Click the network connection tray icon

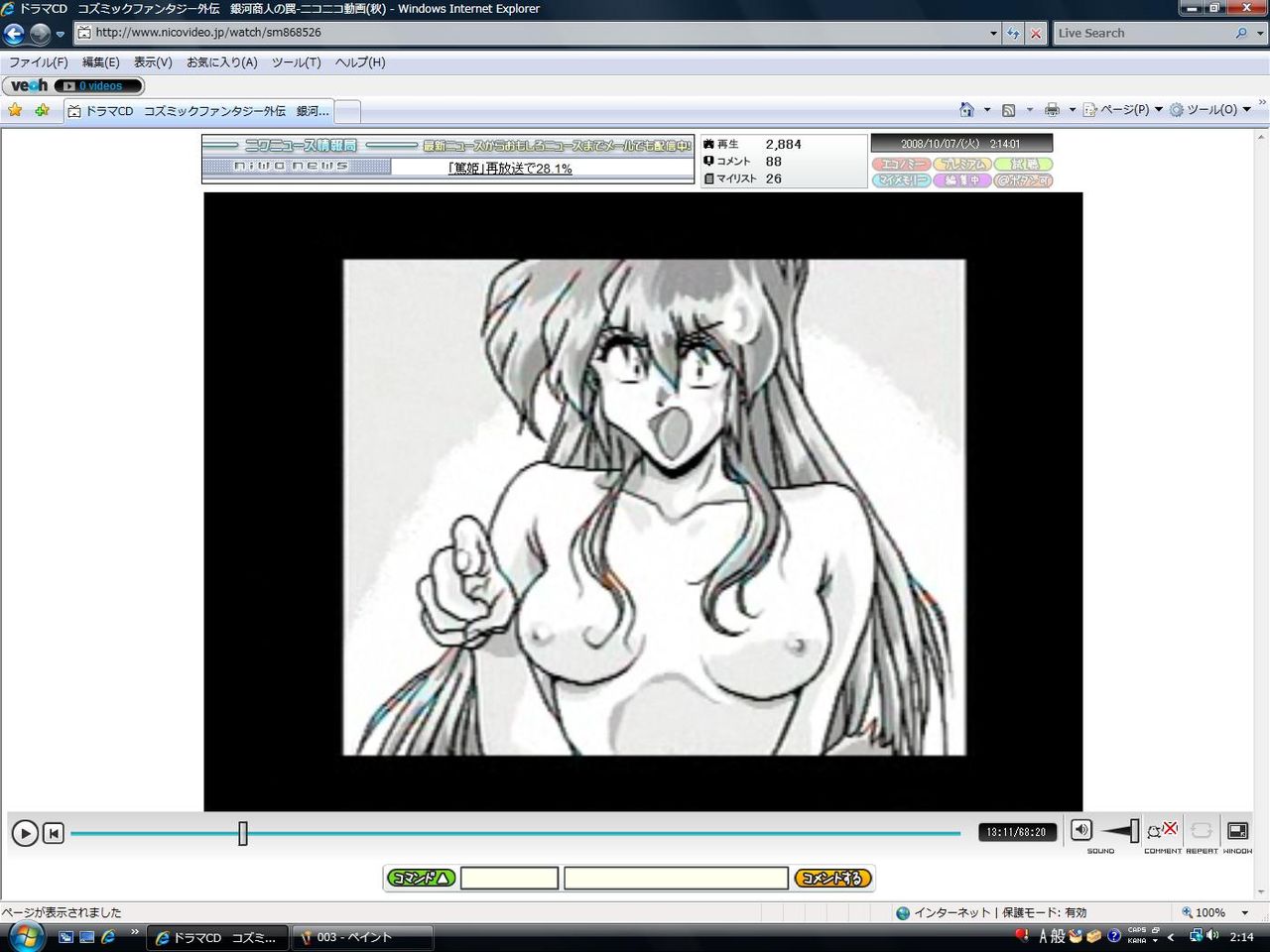coord(1196,936)
